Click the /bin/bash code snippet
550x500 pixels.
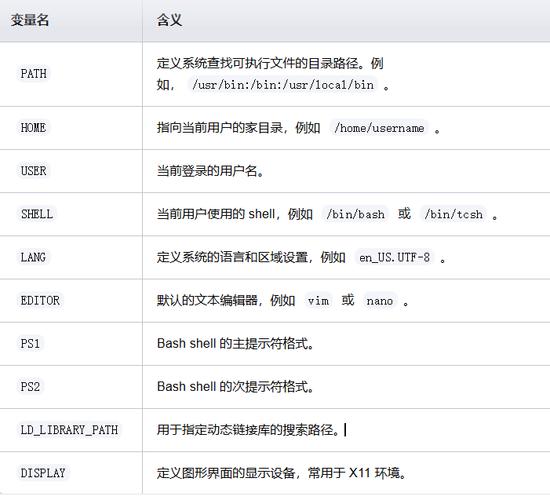click(355, 214)
